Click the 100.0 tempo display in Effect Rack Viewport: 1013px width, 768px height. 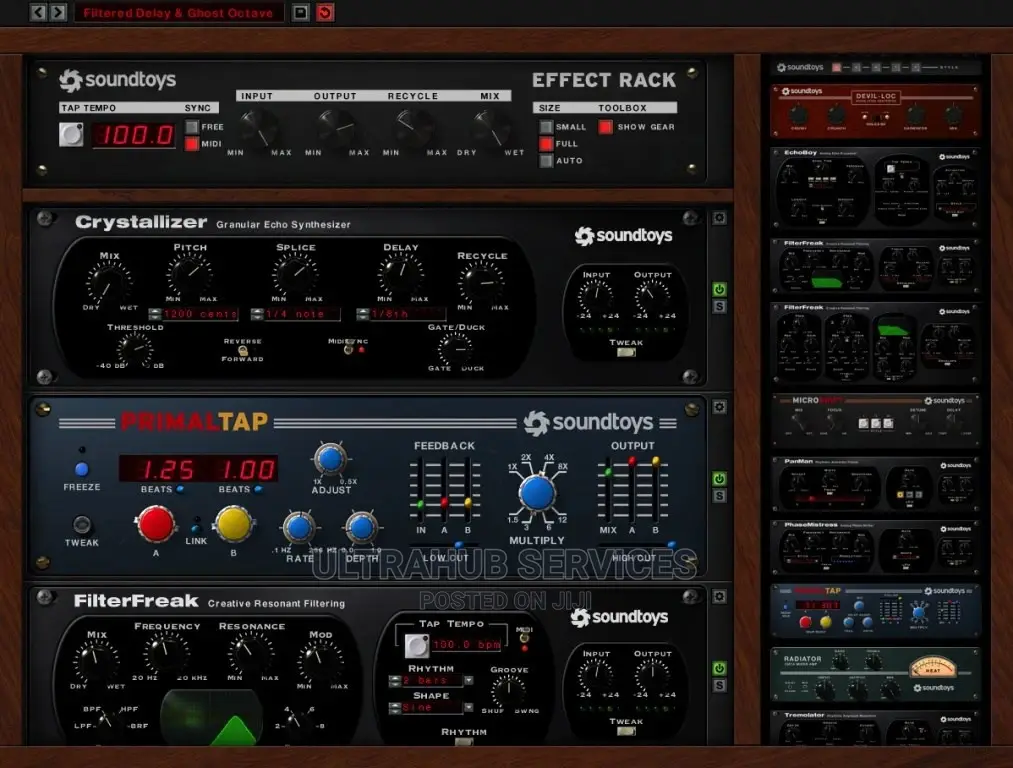click(x=134, y=135)
